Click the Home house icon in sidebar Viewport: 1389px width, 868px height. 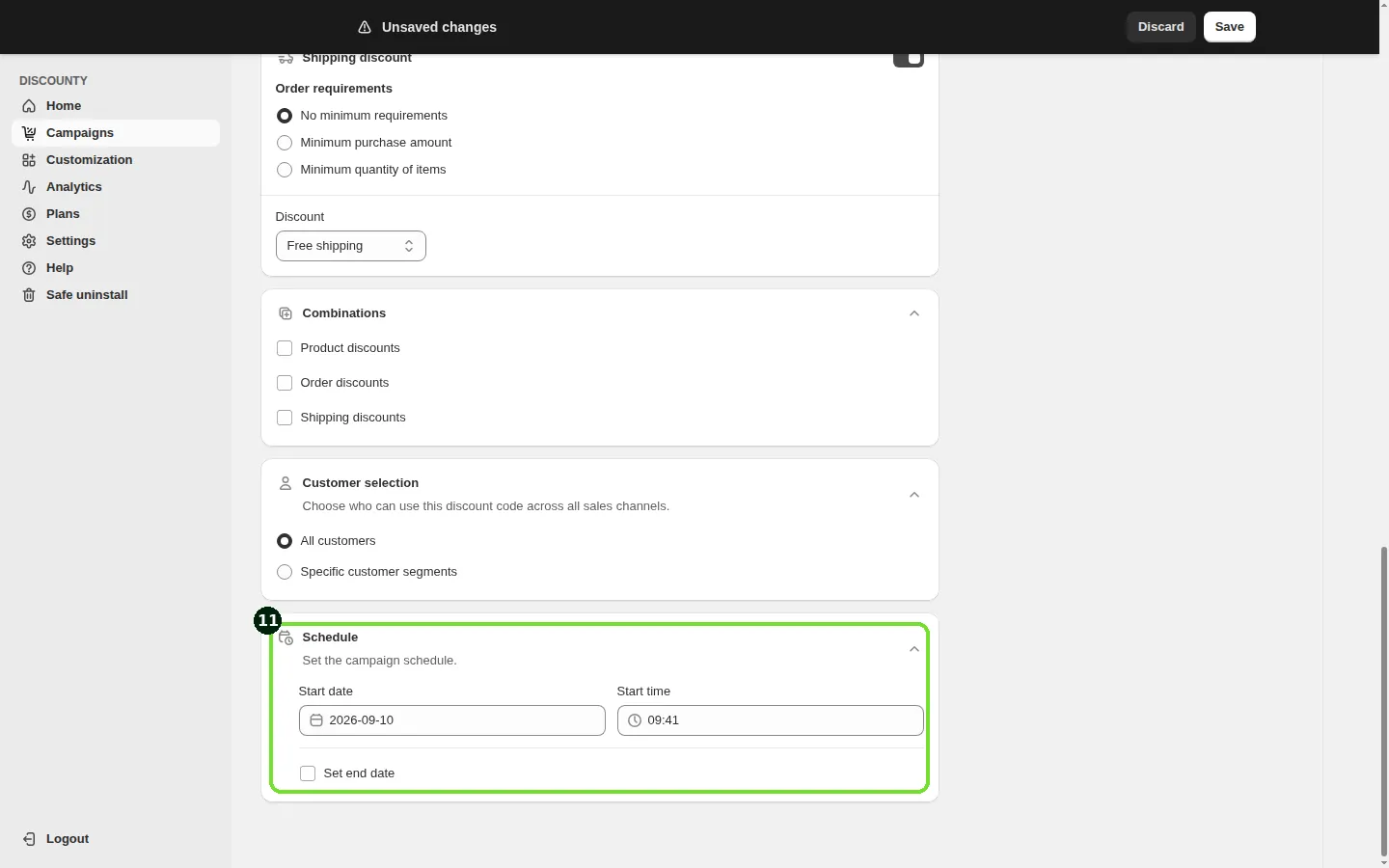[29, 106]
